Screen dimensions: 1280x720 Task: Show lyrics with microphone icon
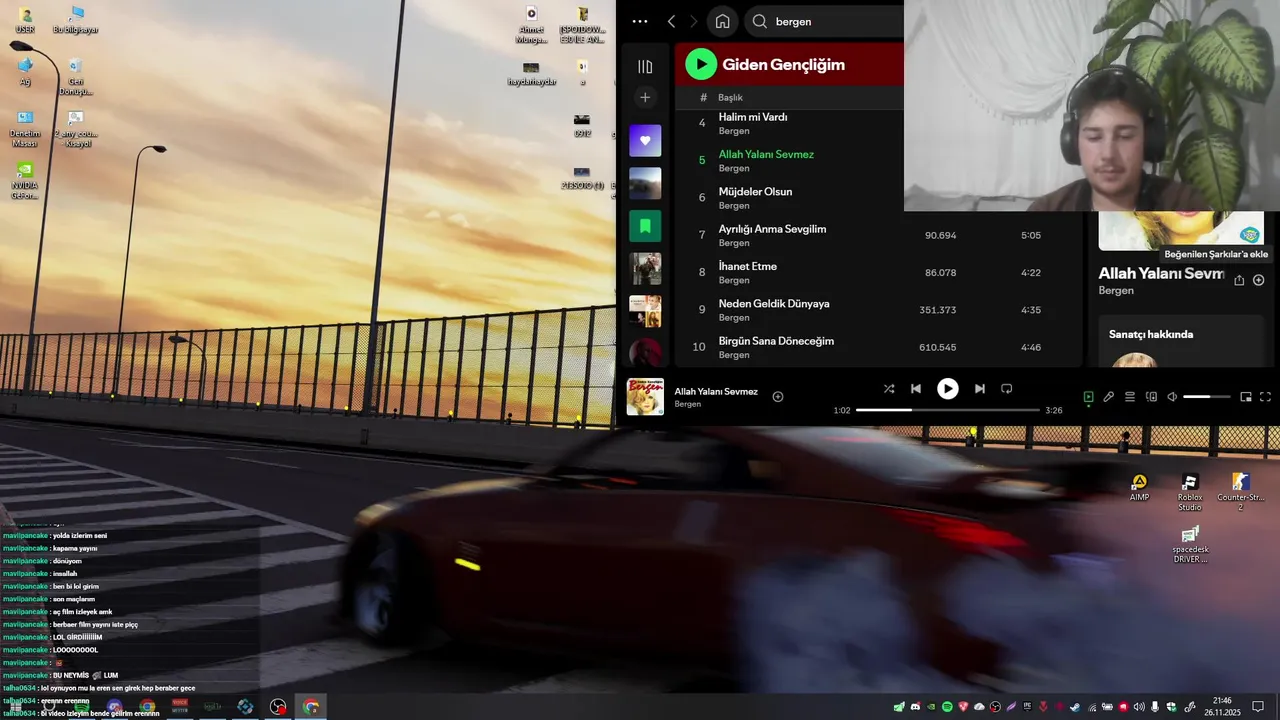pyautogui.click(x=1109, y=397)
